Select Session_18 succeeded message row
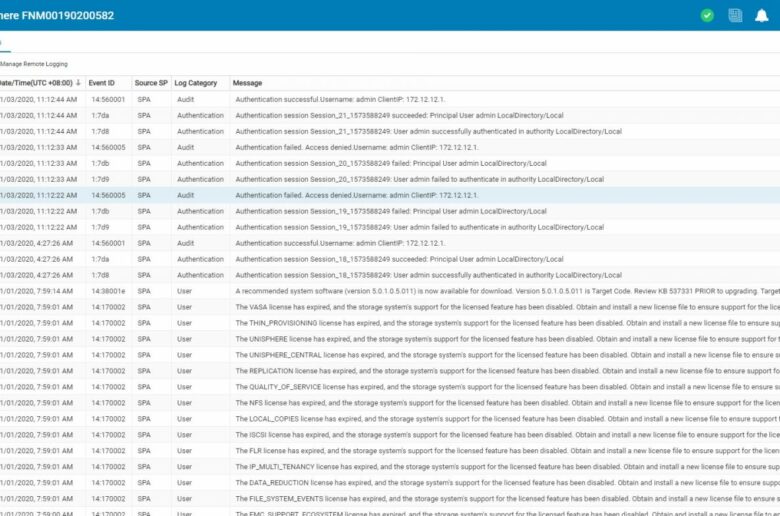 [399, 259]
